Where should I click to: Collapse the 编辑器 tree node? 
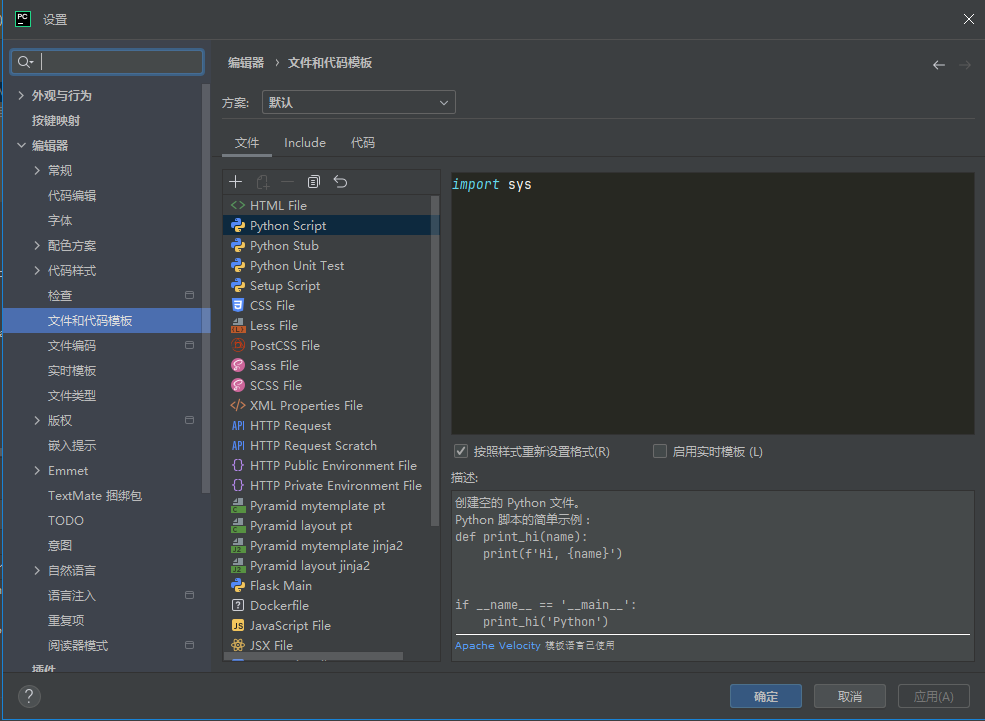[21, 145]
